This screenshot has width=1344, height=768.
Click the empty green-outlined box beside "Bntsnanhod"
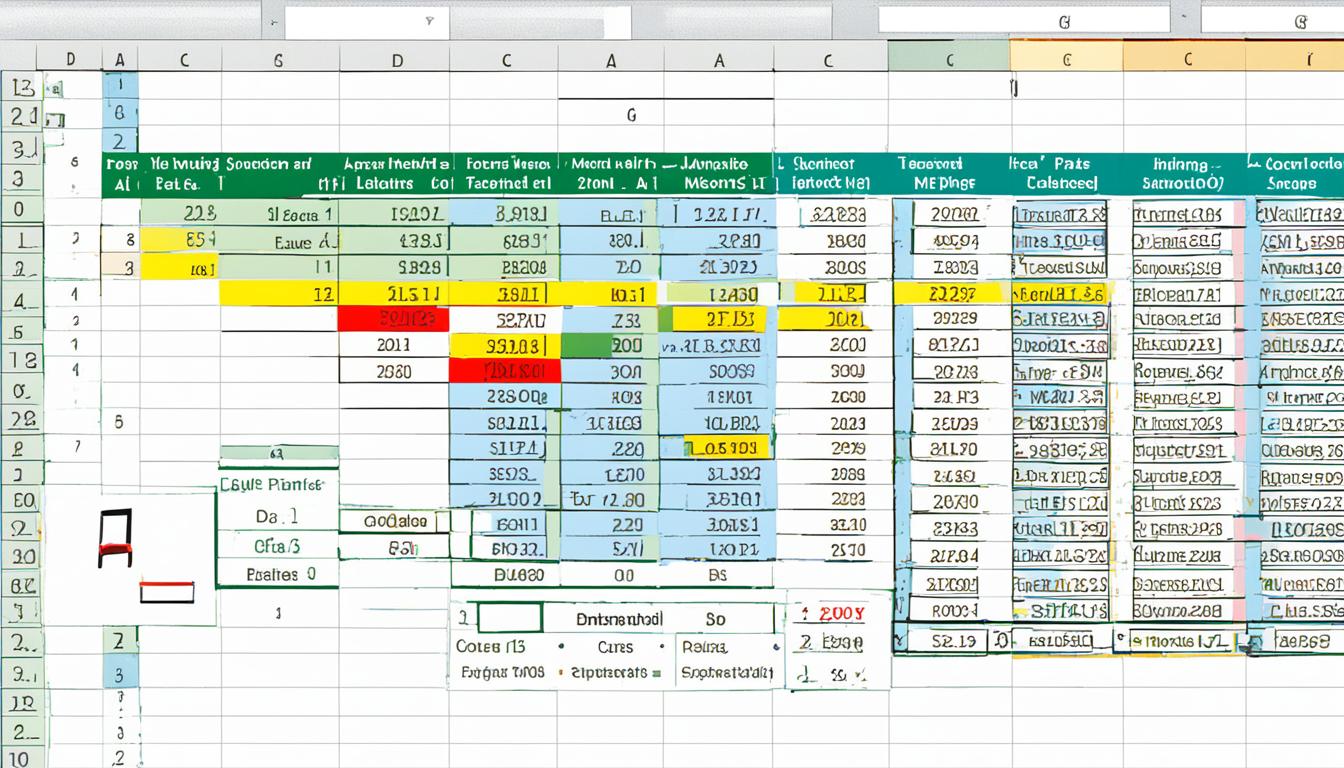coord(508,617)
